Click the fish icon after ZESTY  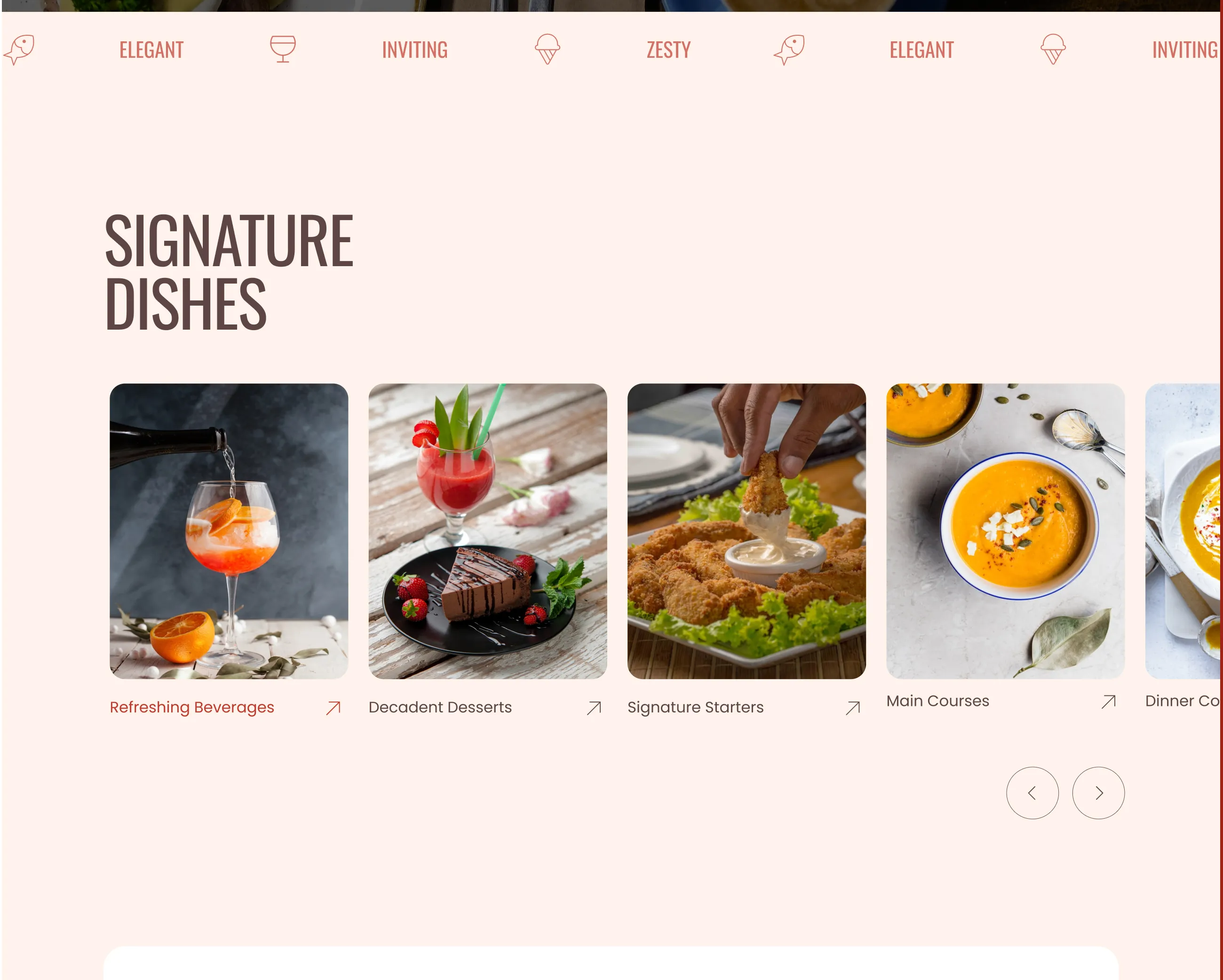pos(789,49)
